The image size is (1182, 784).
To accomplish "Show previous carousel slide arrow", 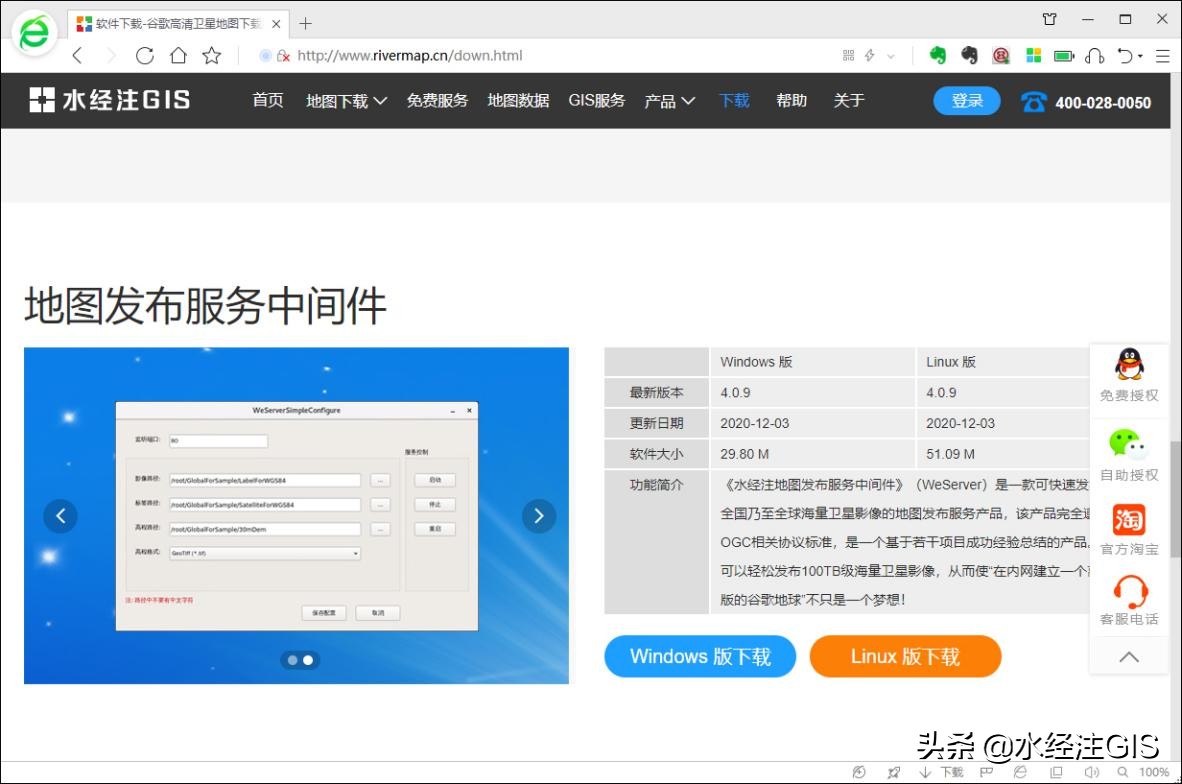I will (x=60, y=516).
